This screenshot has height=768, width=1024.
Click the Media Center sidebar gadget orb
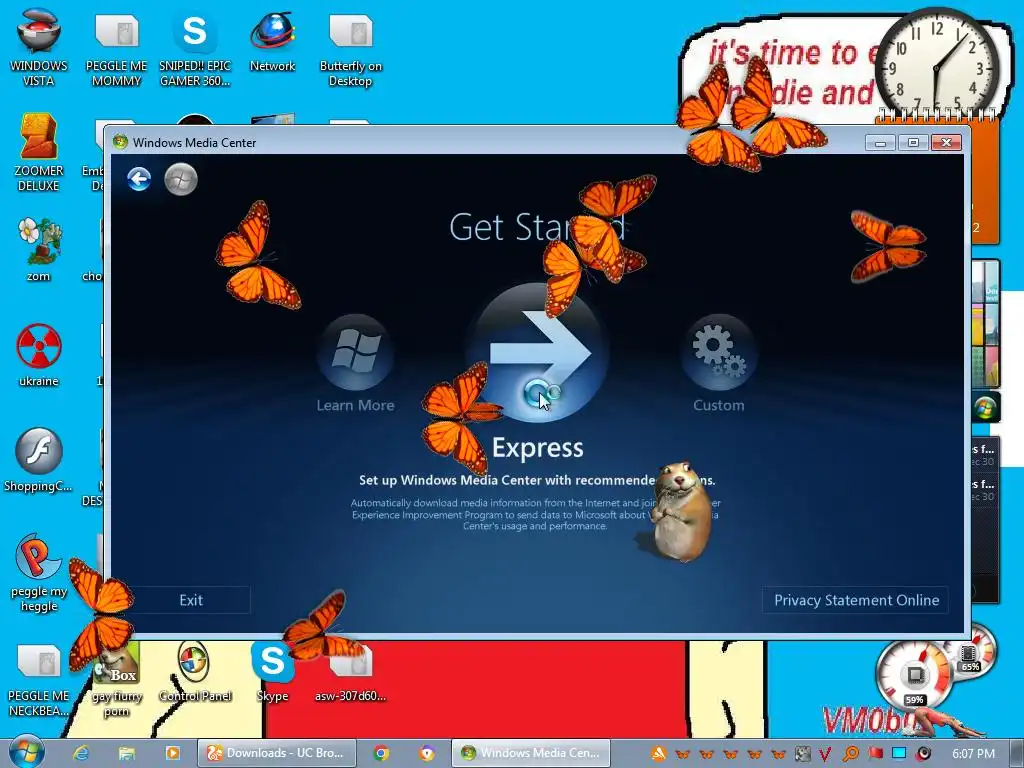(x=985, y=409)
